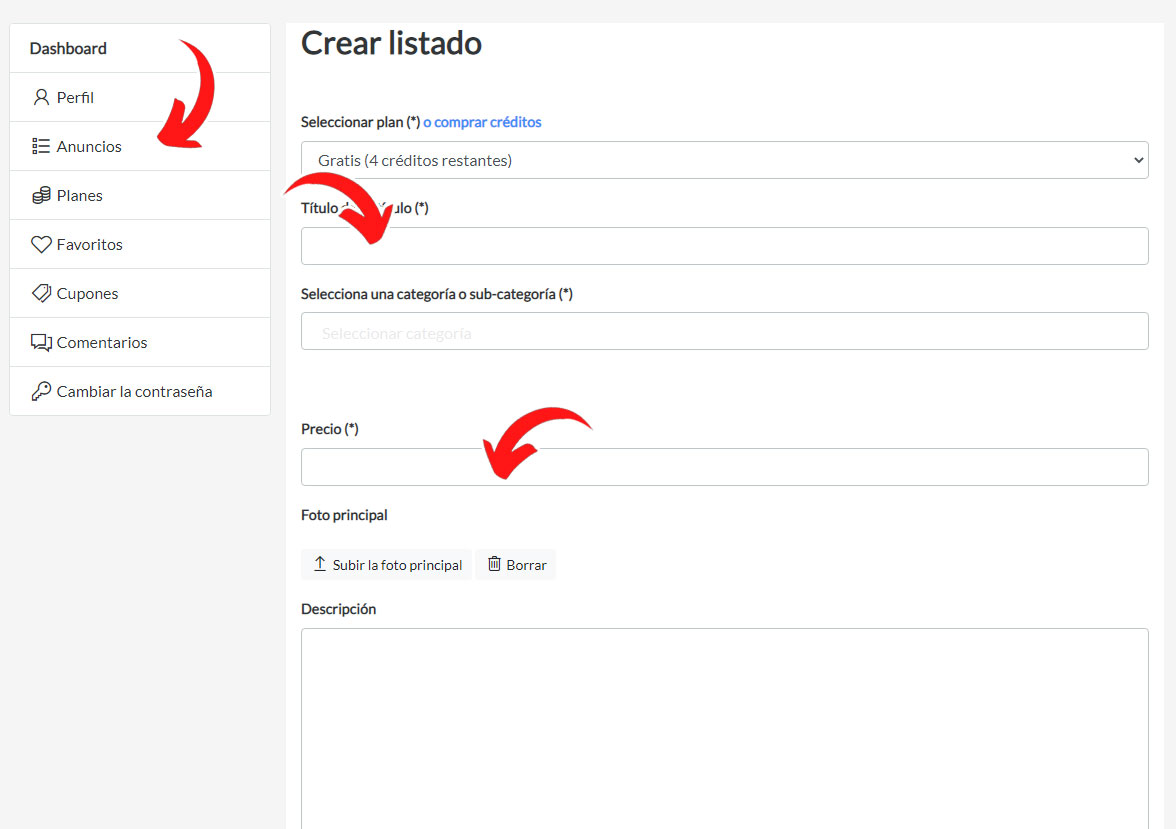
Task: Open Cupones menu entry
Action: 140,293
